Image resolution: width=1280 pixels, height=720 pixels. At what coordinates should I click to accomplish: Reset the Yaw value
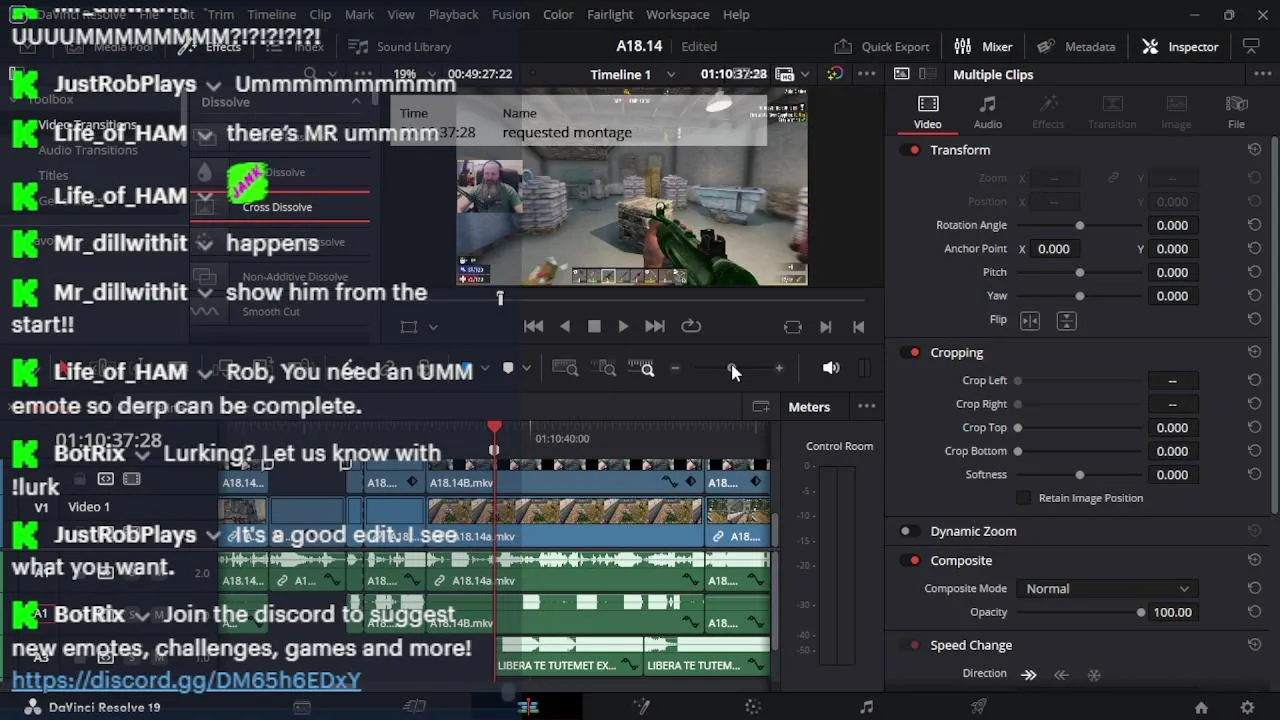pos(1254,296)
